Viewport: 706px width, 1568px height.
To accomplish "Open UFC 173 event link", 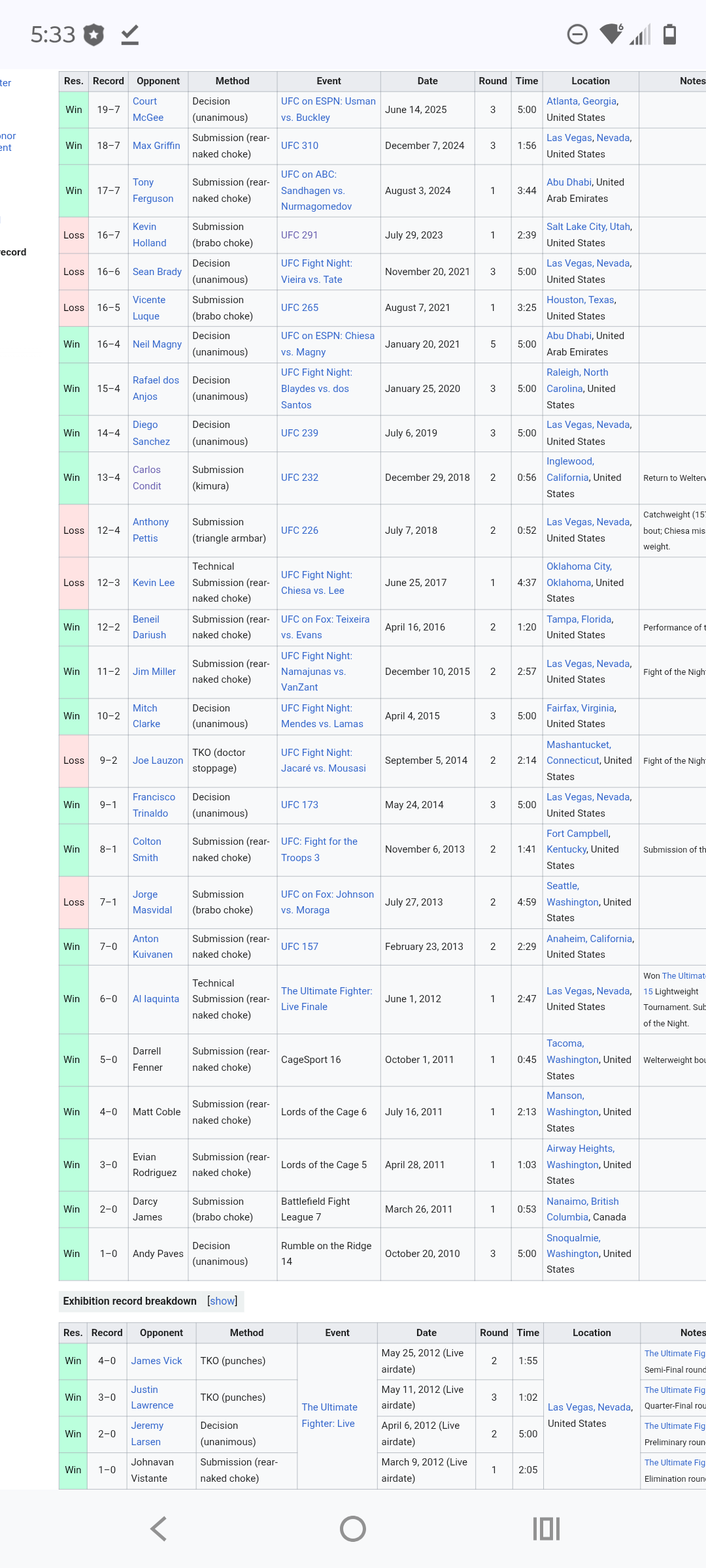I will click(x=299, y=805).
